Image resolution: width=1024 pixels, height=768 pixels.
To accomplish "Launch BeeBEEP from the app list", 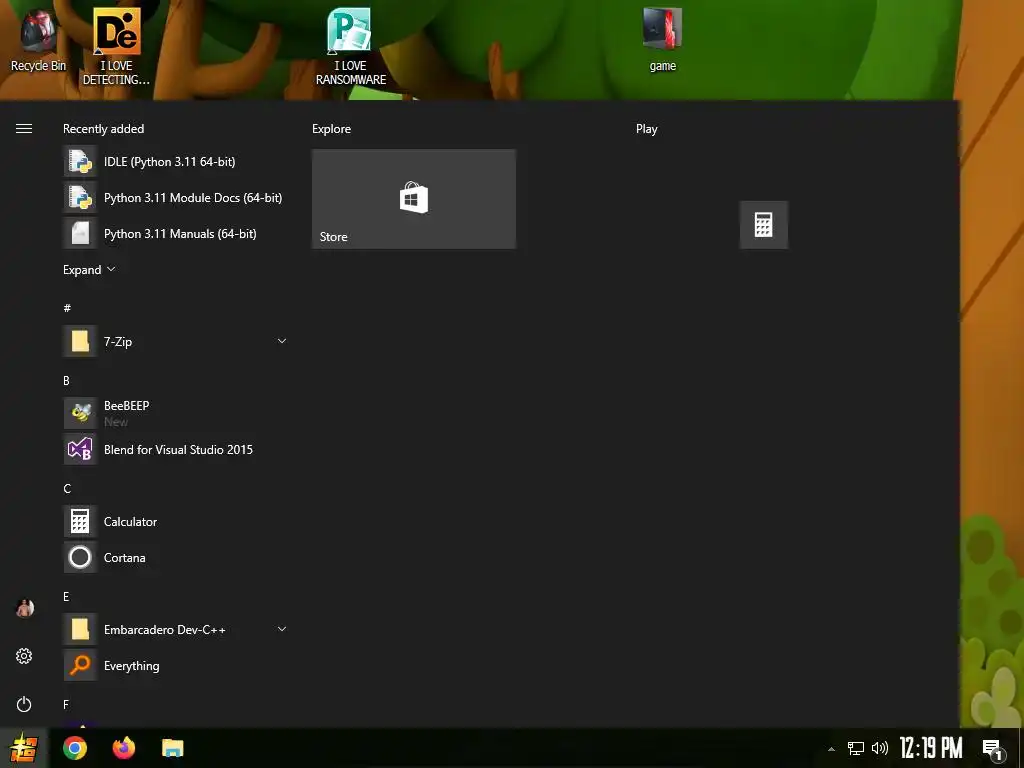I will click(x=176, y=413).
